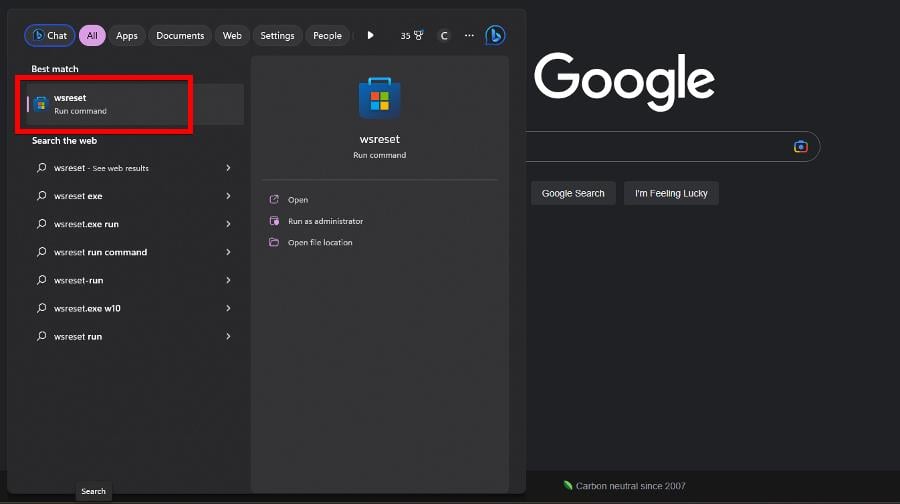
Task: Switch to the Settings filter
Action: [277, 36]
